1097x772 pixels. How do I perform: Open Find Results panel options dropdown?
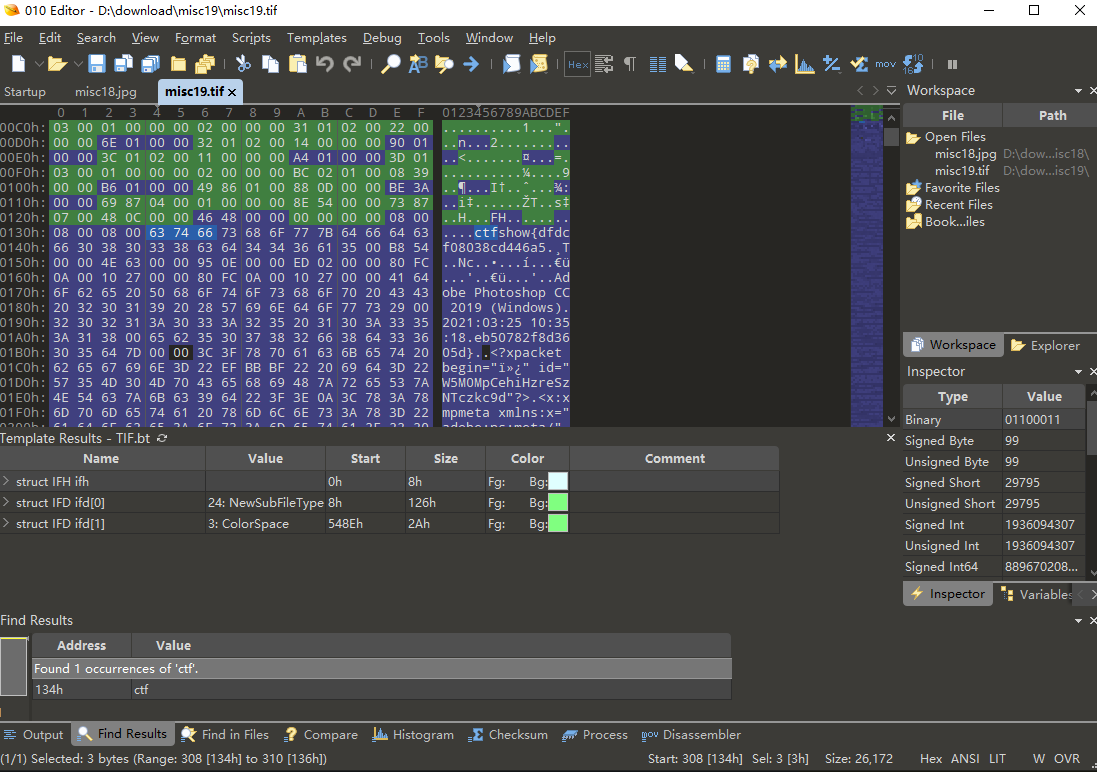(1078, 621)
